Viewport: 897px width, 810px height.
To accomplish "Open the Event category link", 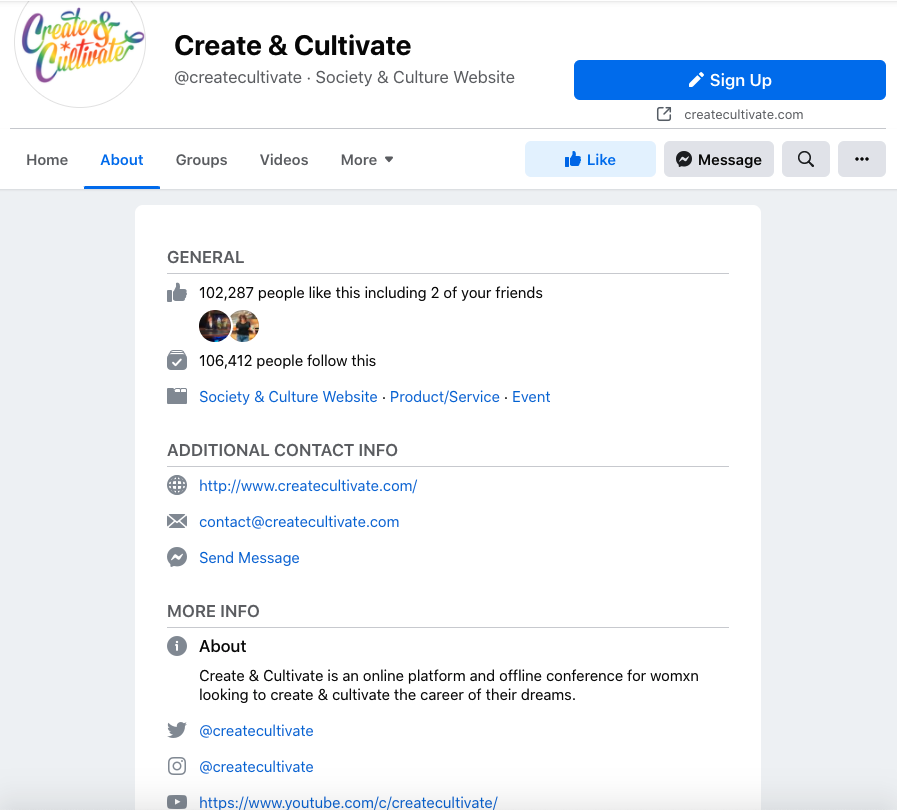I will pyautogui.click(x=531, y=396).
